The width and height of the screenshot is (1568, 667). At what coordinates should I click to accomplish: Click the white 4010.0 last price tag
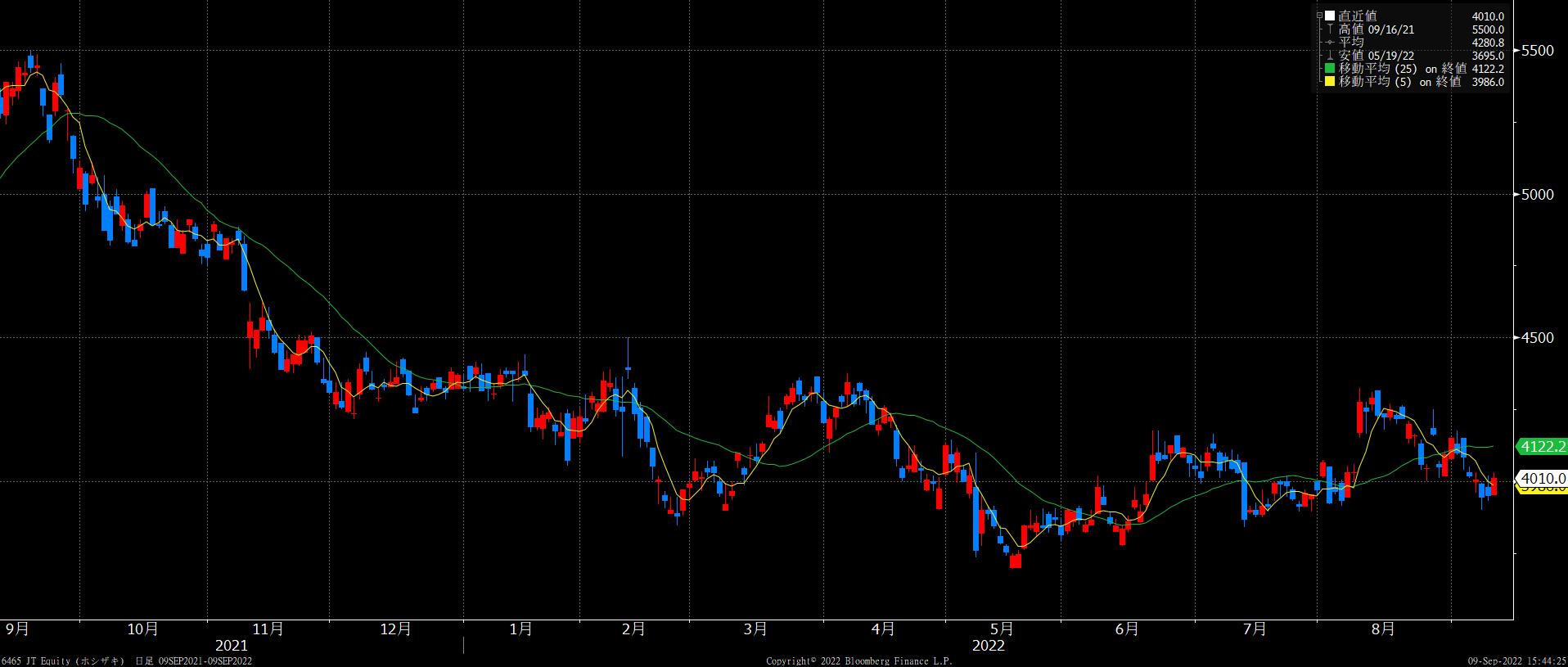1541,478
